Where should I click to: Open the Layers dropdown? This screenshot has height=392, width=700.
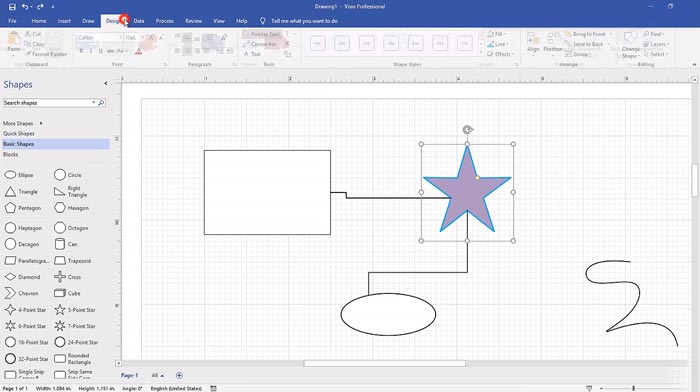(x=655, y=44)
